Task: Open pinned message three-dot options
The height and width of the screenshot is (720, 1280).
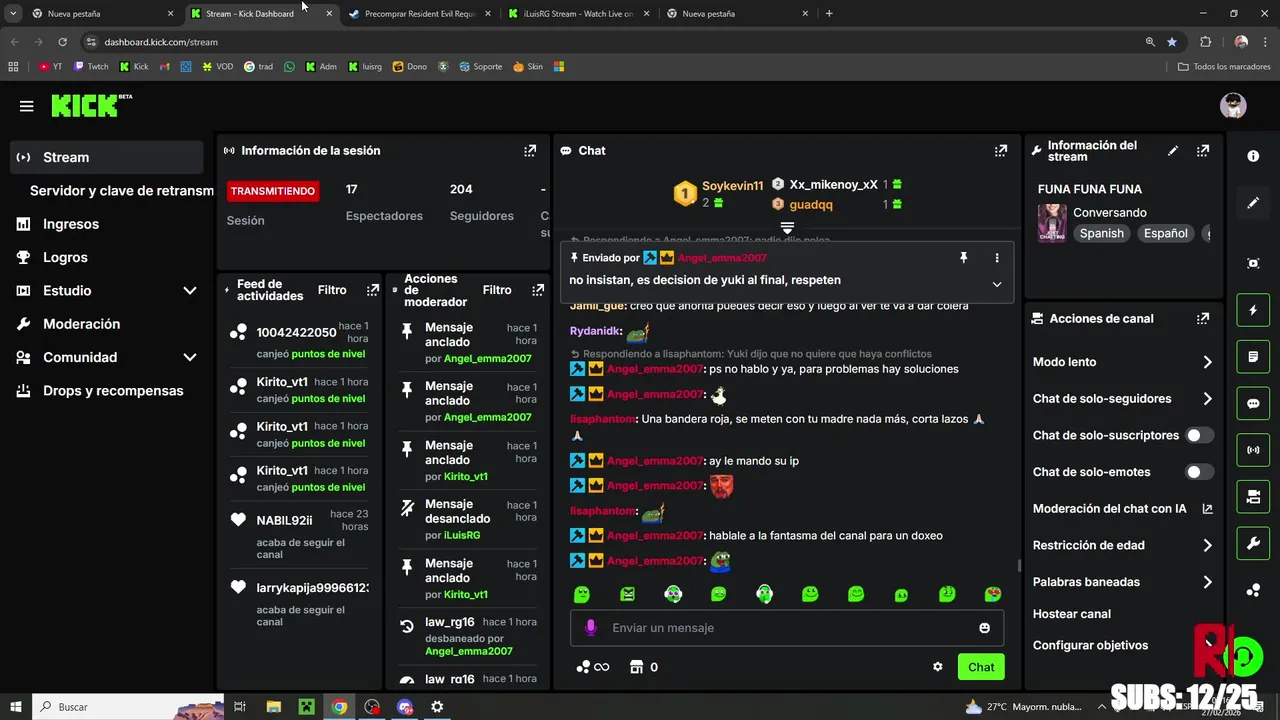Action: (x=997, y=258)
